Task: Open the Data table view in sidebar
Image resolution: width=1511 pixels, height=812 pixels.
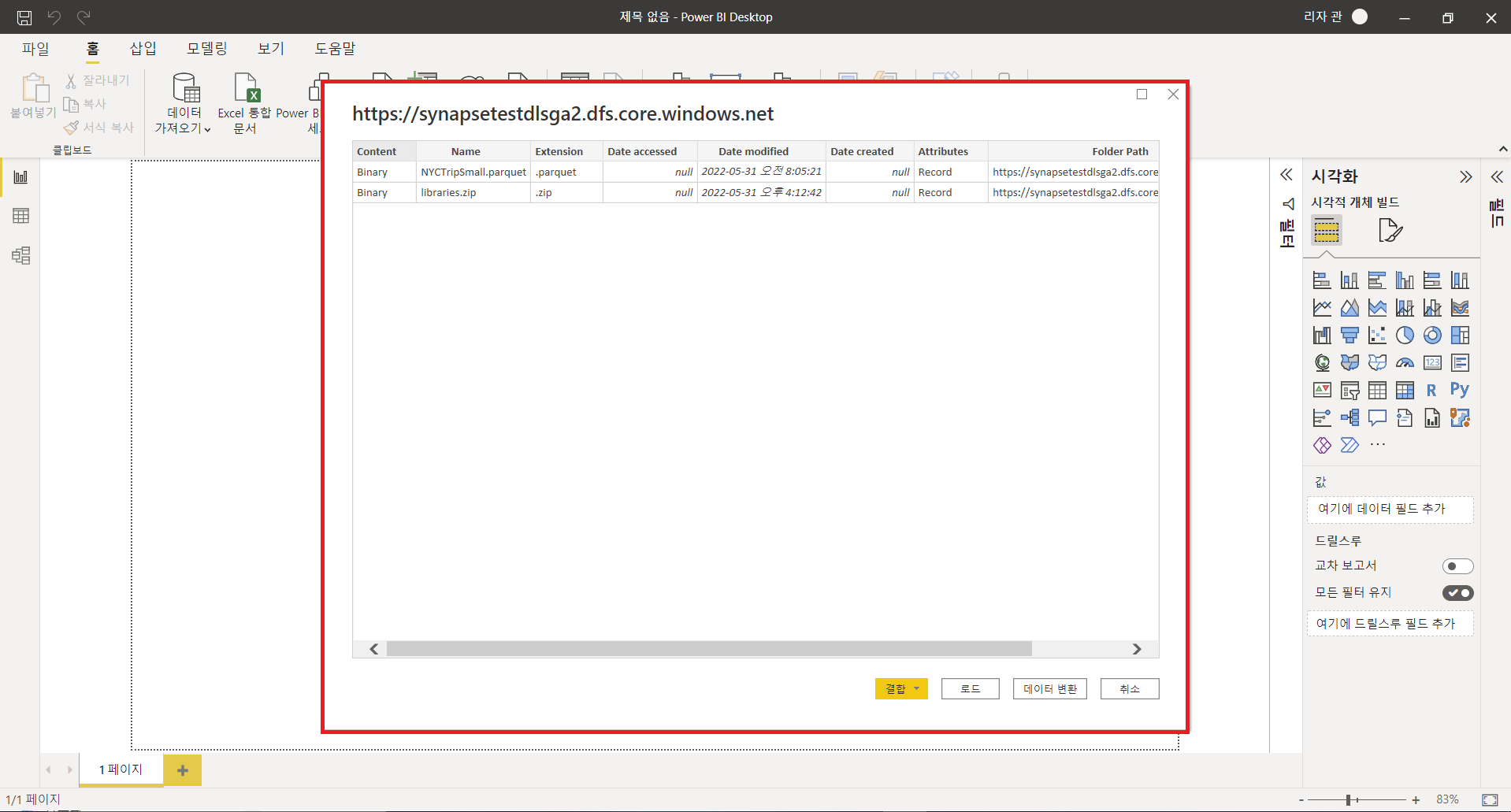Action: (x=20, y=216)
